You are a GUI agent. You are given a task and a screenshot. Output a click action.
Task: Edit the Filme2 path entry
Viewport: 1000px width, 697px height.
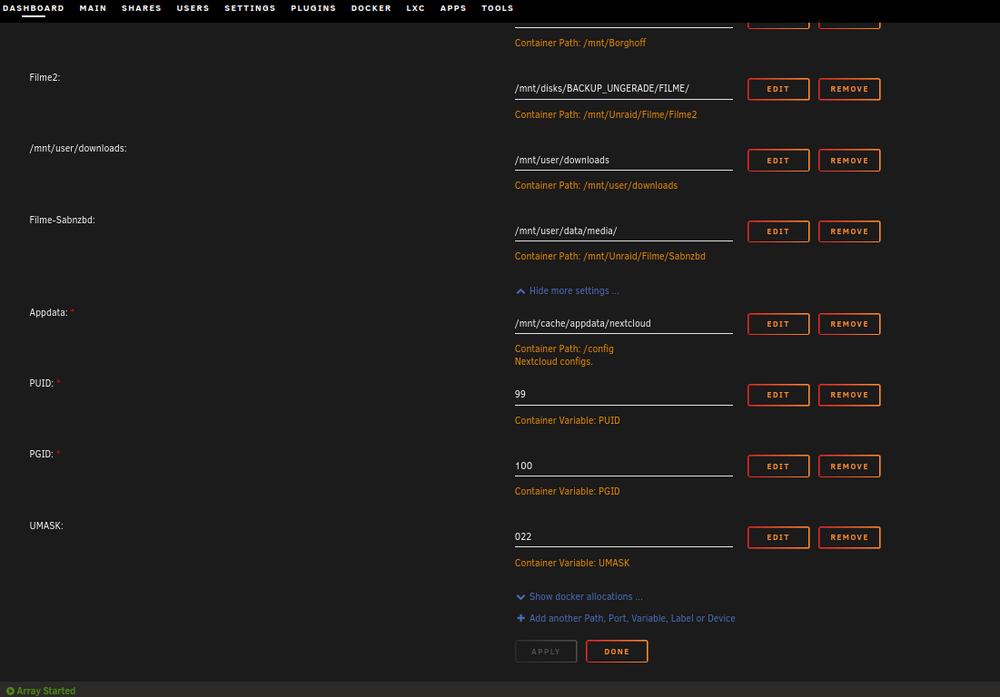(x=778, y=89)
